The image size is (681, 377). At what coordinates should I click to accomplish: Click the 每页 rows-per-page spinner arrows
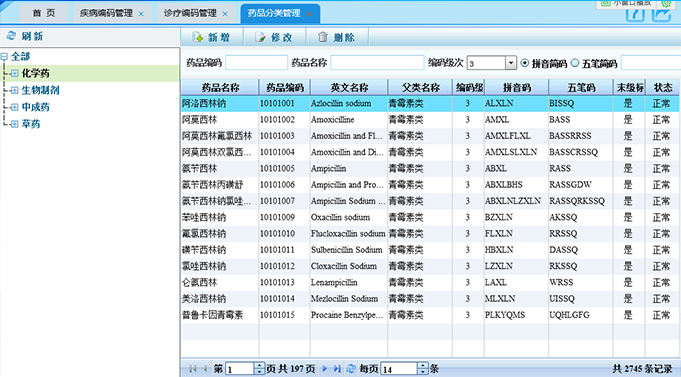[x=423, y=369]
